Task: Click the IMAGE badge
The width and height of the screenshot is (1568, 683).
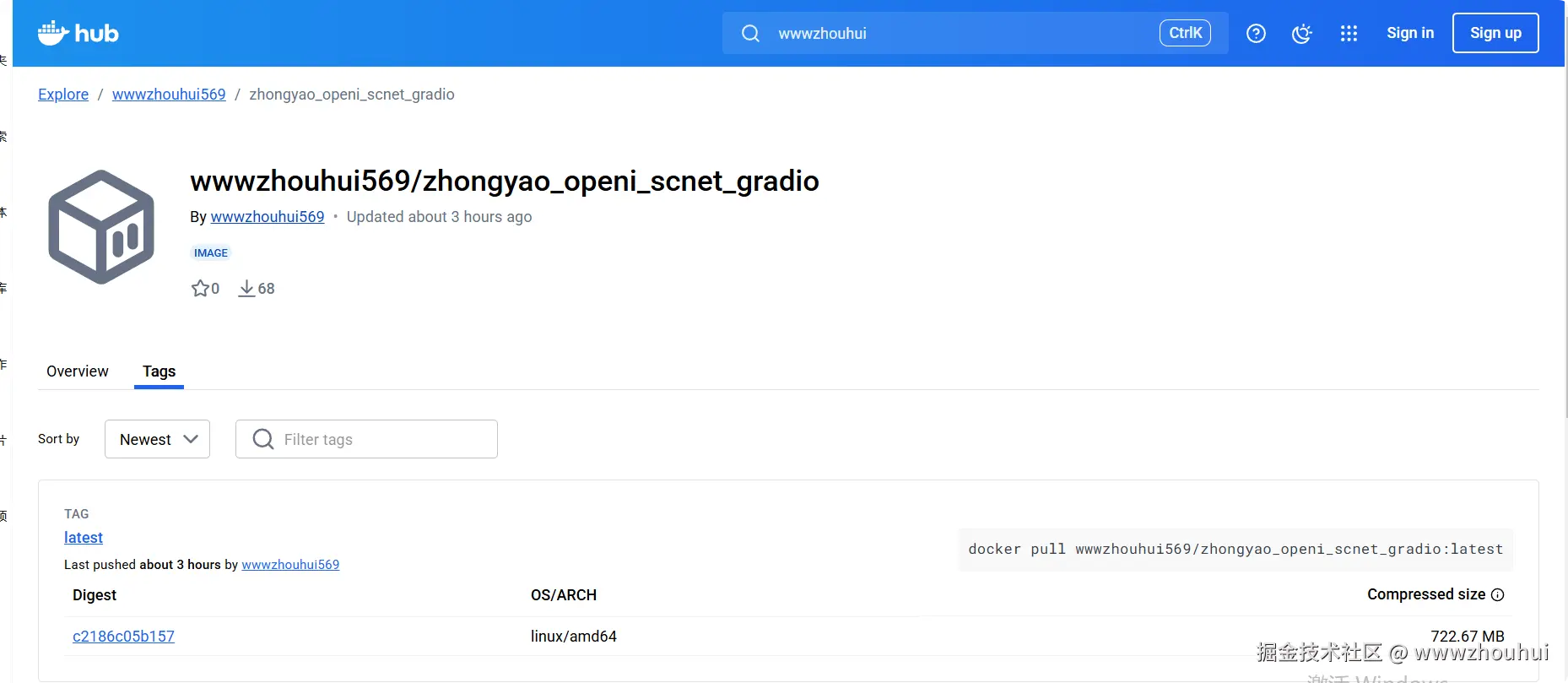Action: pyautogui.click(x=211, y=252)
